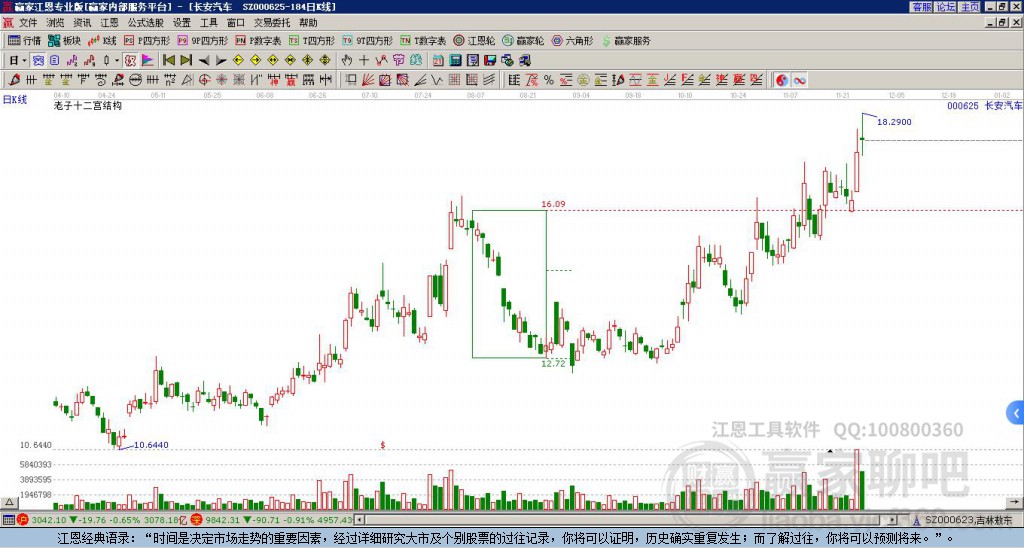The height and width of the screenshot is (548, 1024).
Task: Expand the candlestick style dropdown arrow
Action: point(117,61)
